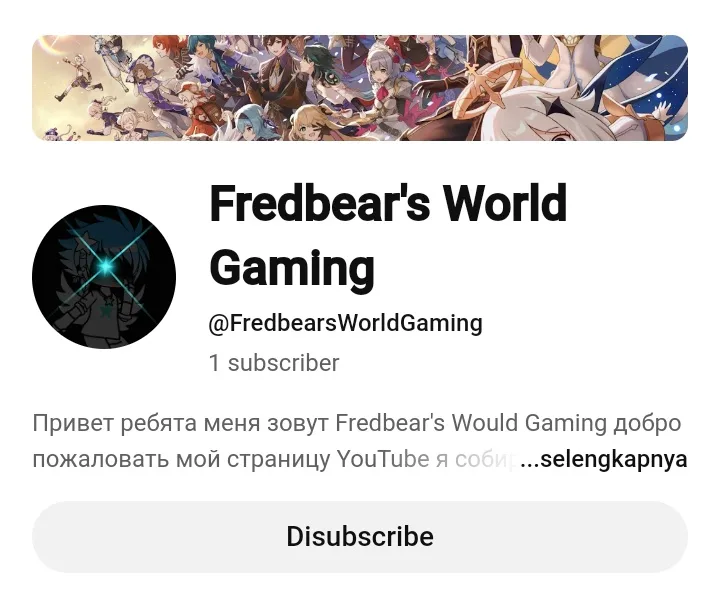720x590 pixels.
Task: Tap the green-haired Xiao character in banner
Action: tap(323, 64)
